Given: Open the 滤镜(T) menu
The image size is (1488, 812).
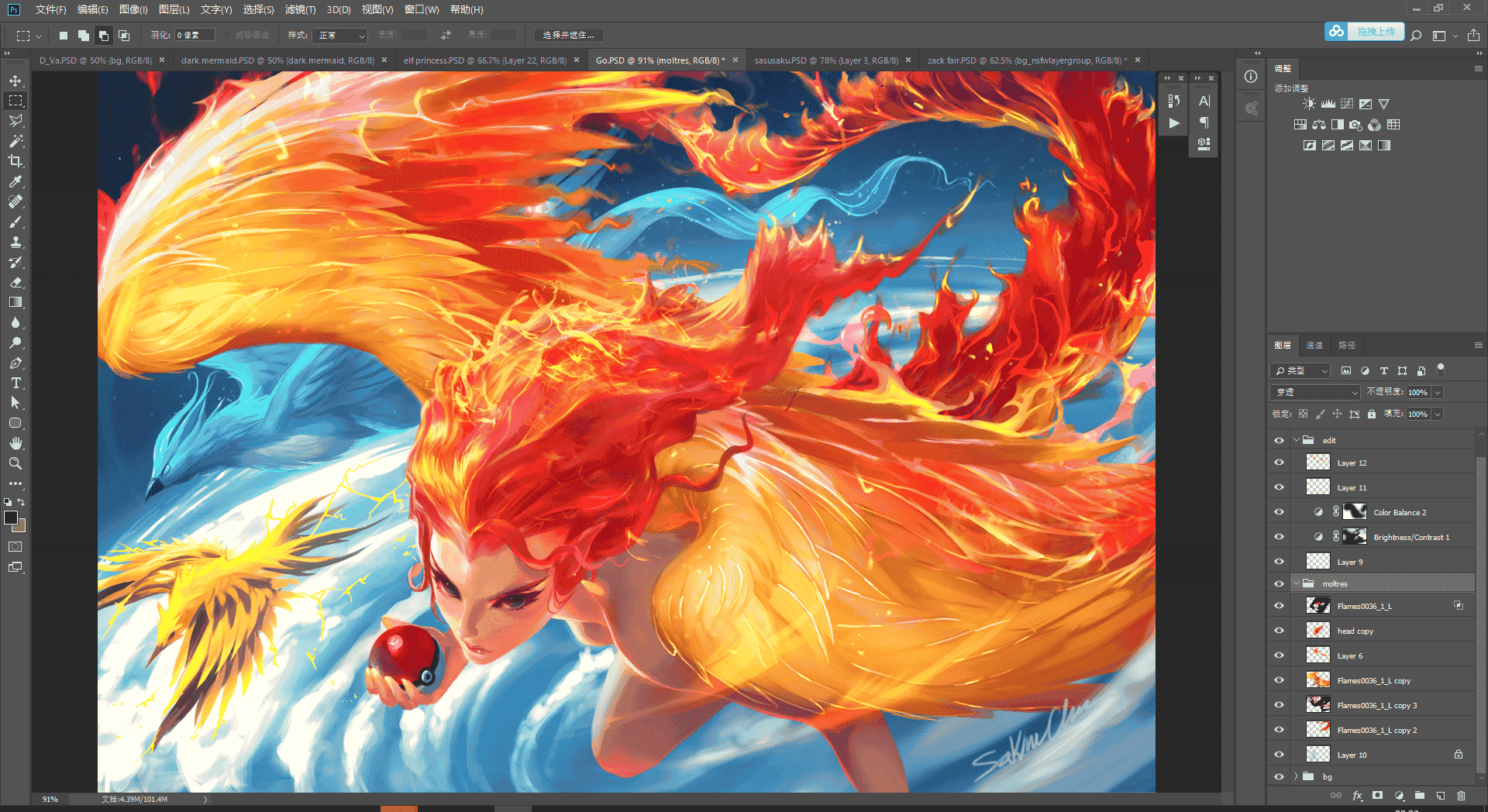Looking at the screenshot, I should [x=300, y=9].
